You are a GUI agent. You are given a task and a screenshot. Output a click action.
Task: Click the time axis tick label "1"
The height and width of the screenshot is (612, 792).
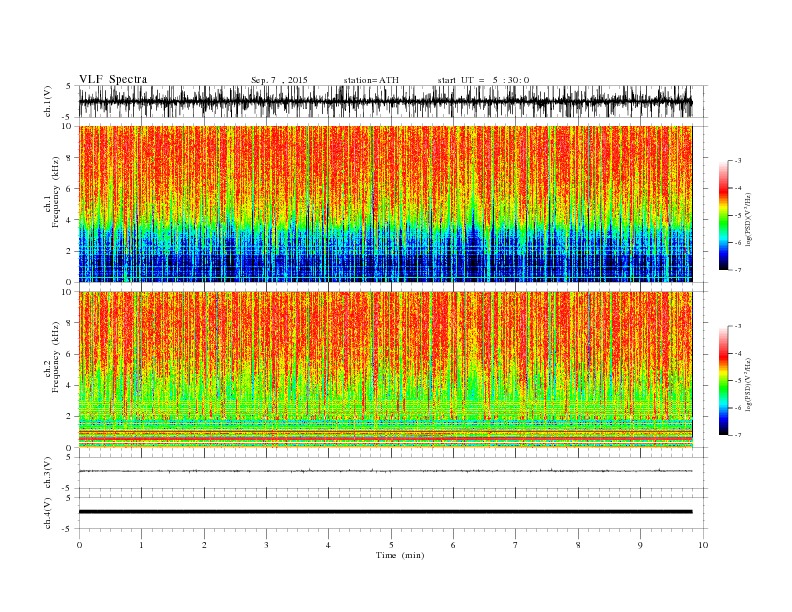142,545
